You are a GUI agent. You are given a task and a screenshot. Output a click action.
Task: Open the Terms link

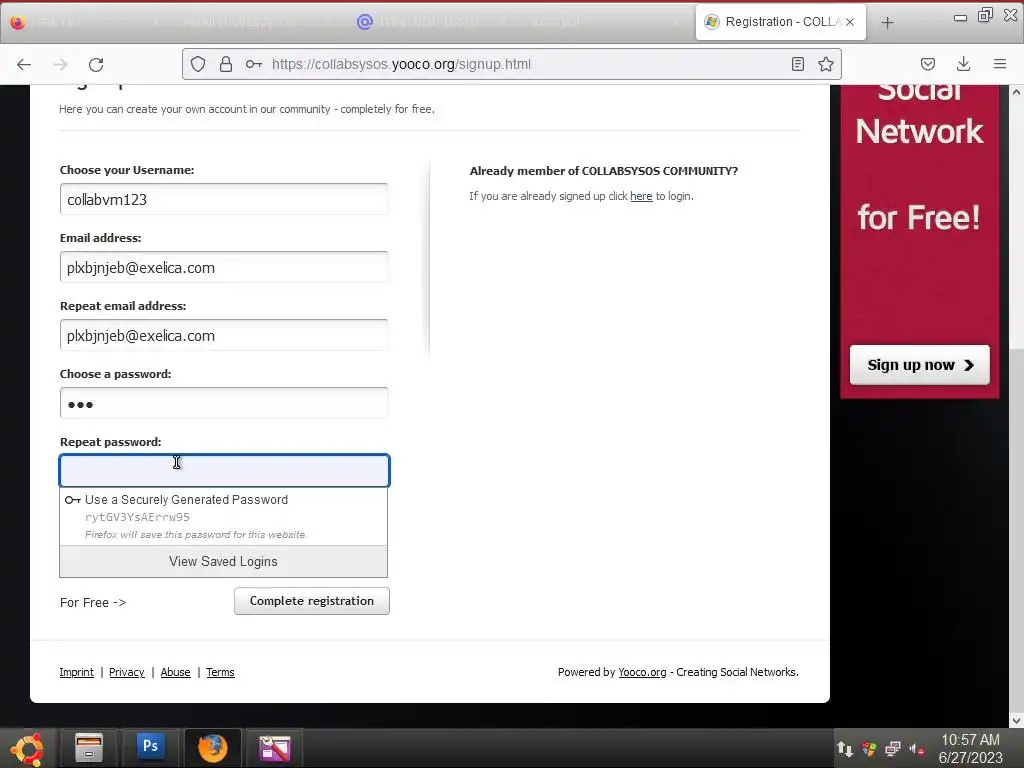(x=220, y=672)
